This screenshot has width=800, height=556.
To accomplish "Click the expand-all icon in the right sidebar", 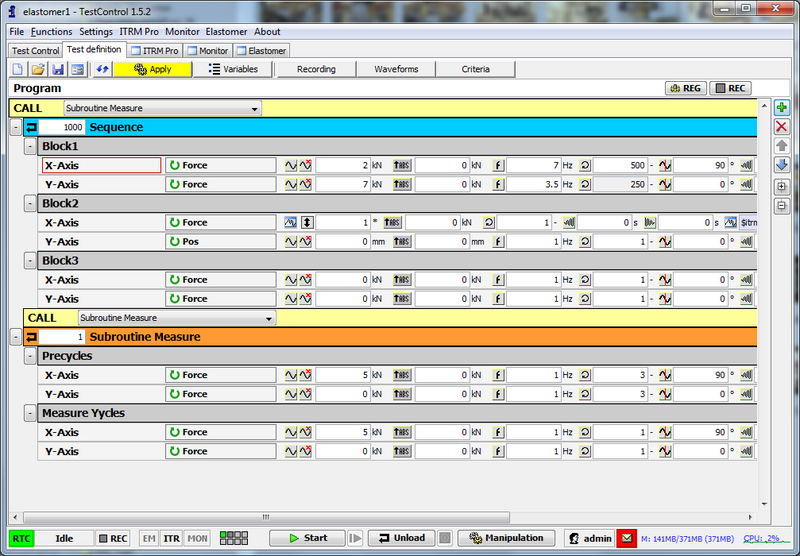I will (781, 187).
